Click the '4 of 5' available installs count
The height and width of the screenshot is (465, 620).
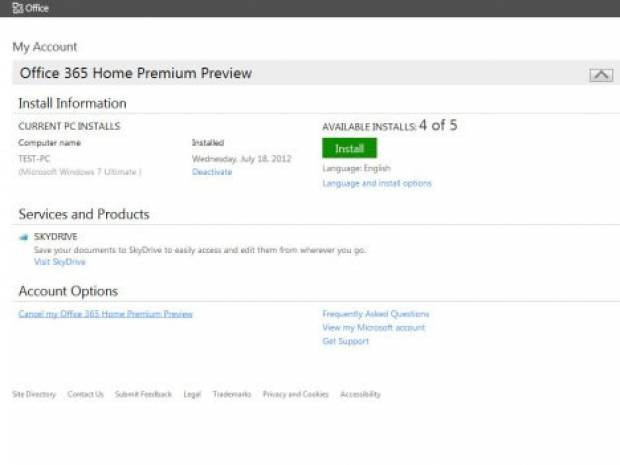tap(438, 125)
